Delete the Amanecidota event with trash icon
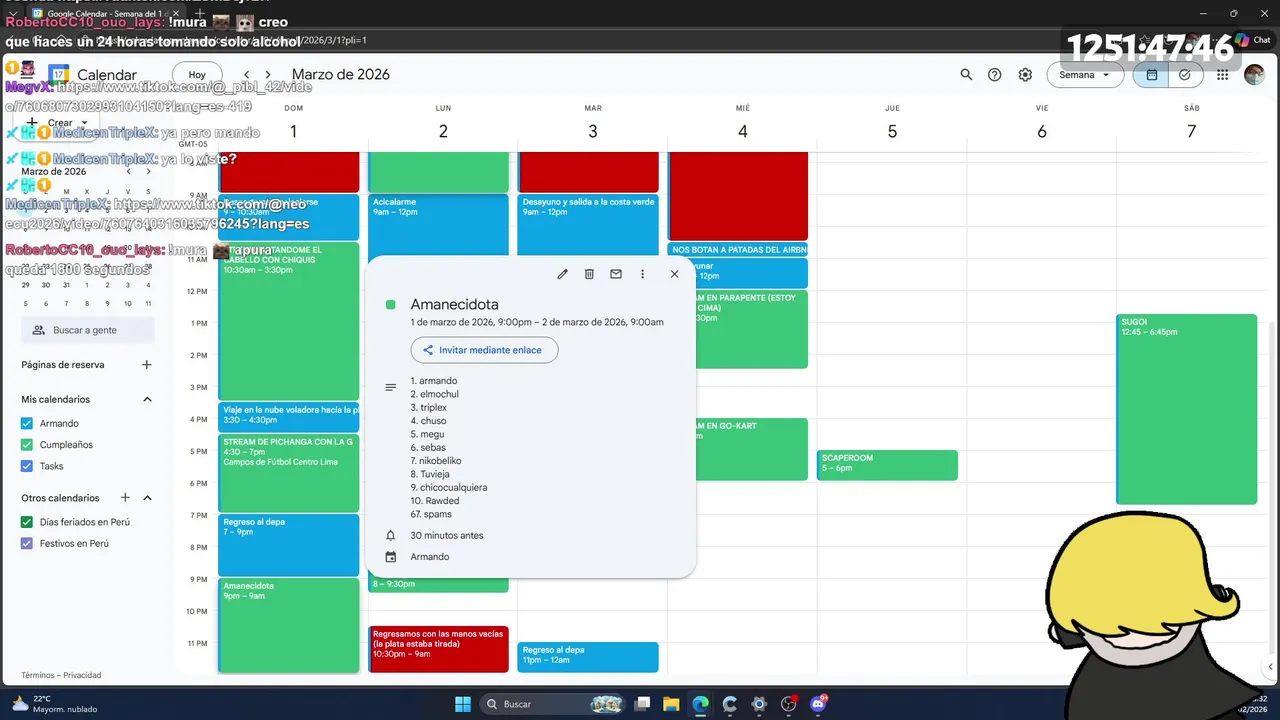 [x=589, y=274]
